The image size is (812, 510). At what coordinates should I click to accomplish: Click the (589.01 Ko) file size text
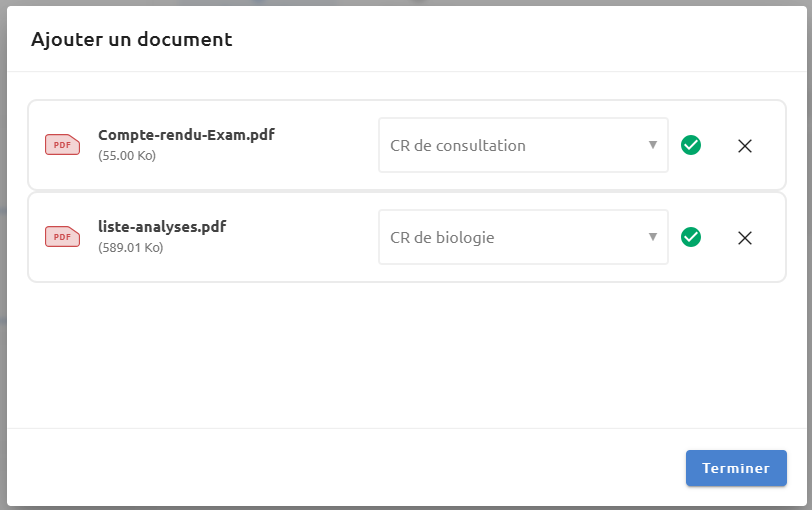pos(130,247)
